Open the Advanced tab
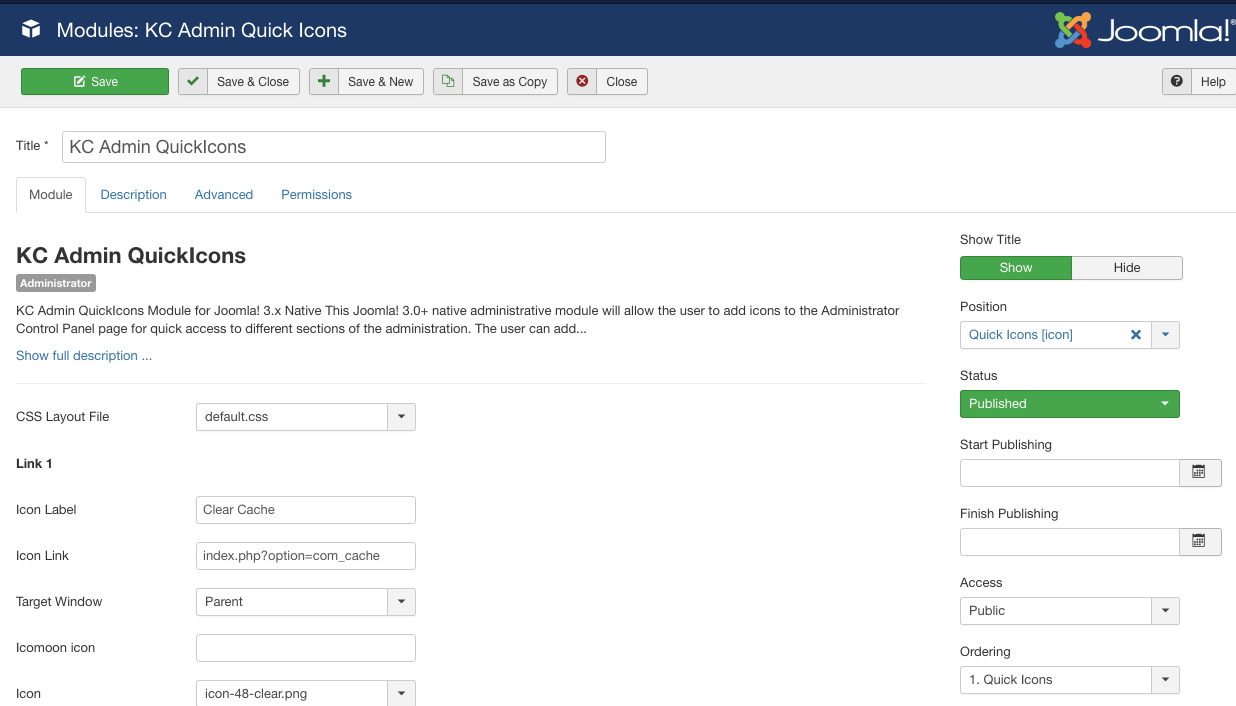The image size is (1236, 706). (224, 195)
